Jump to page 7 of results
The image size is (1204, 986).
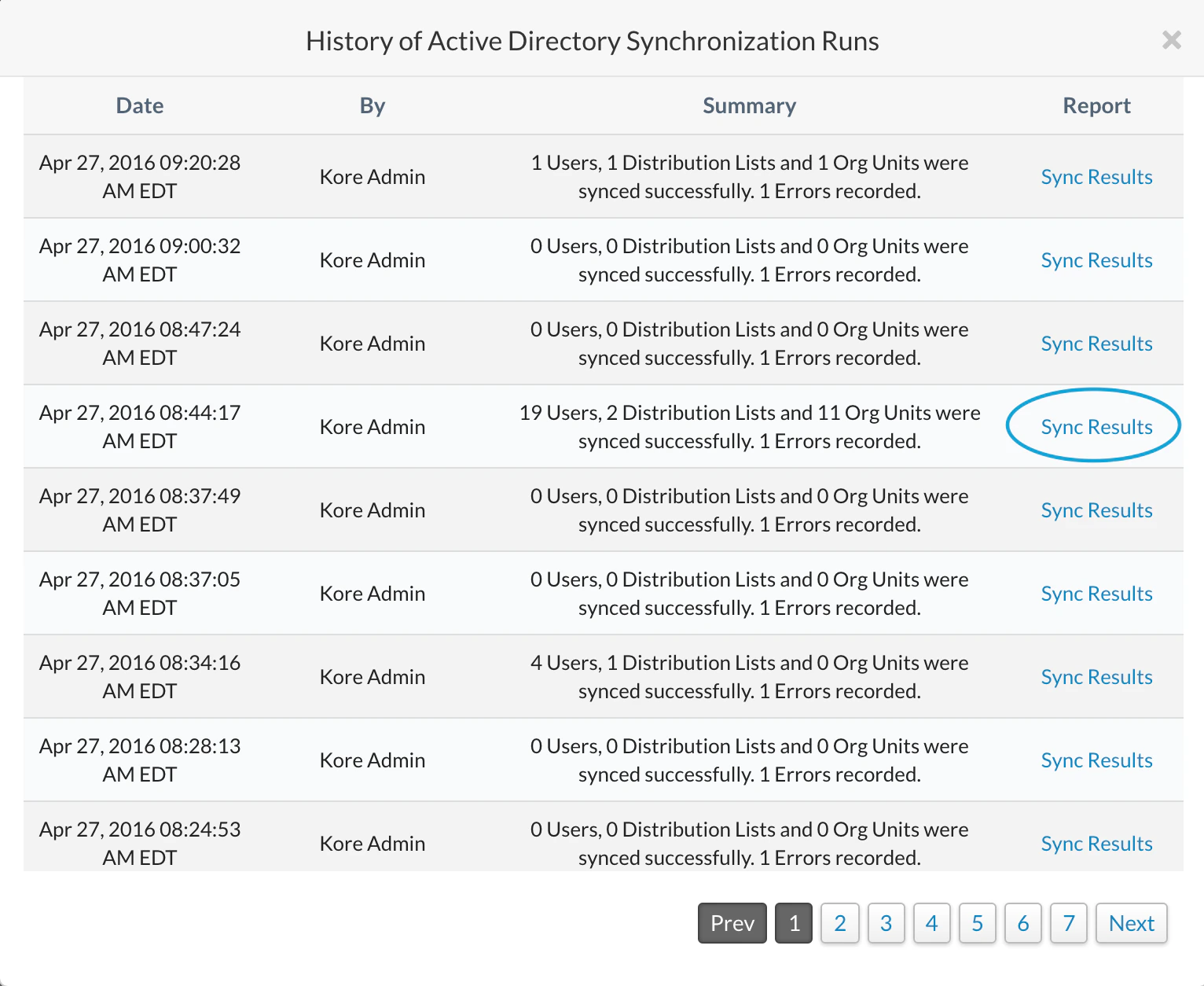tap(1068, 923)
